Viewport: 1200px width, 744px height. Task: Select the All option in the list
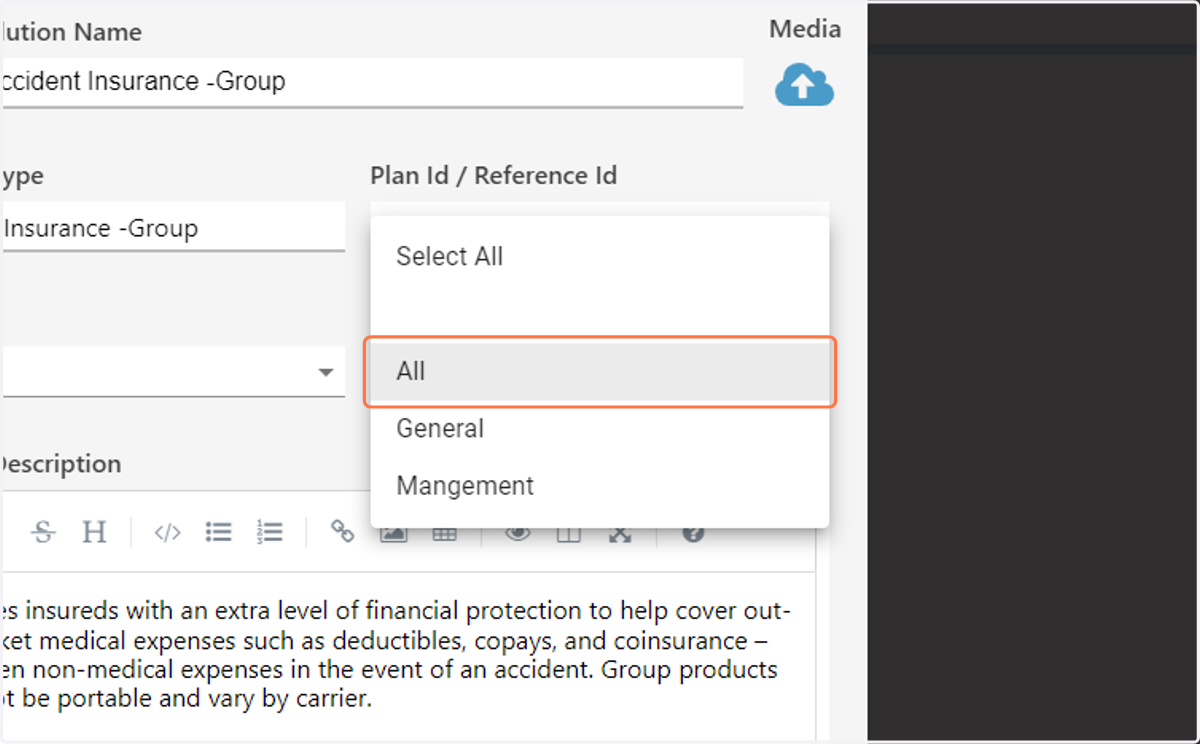pos(600,371)
